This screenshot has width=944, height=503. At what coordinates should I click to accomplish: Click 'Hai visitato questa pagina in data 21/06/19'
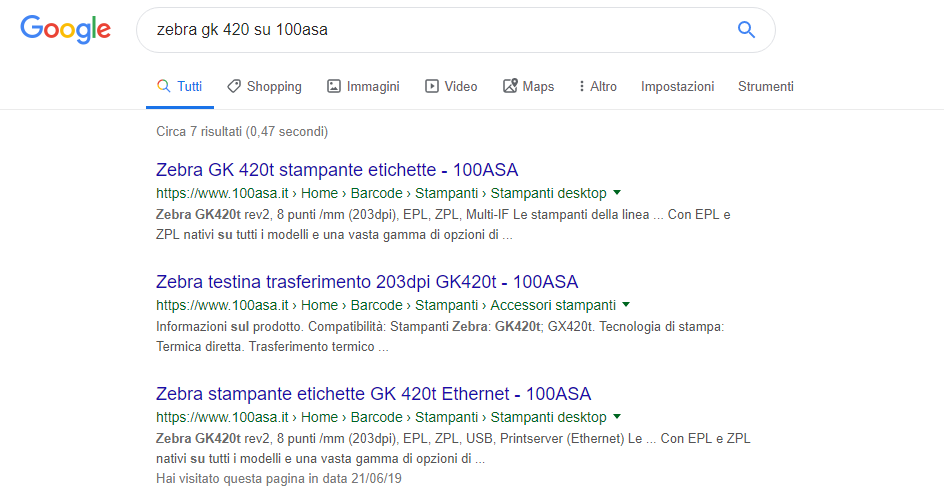(x=279, y=478)
